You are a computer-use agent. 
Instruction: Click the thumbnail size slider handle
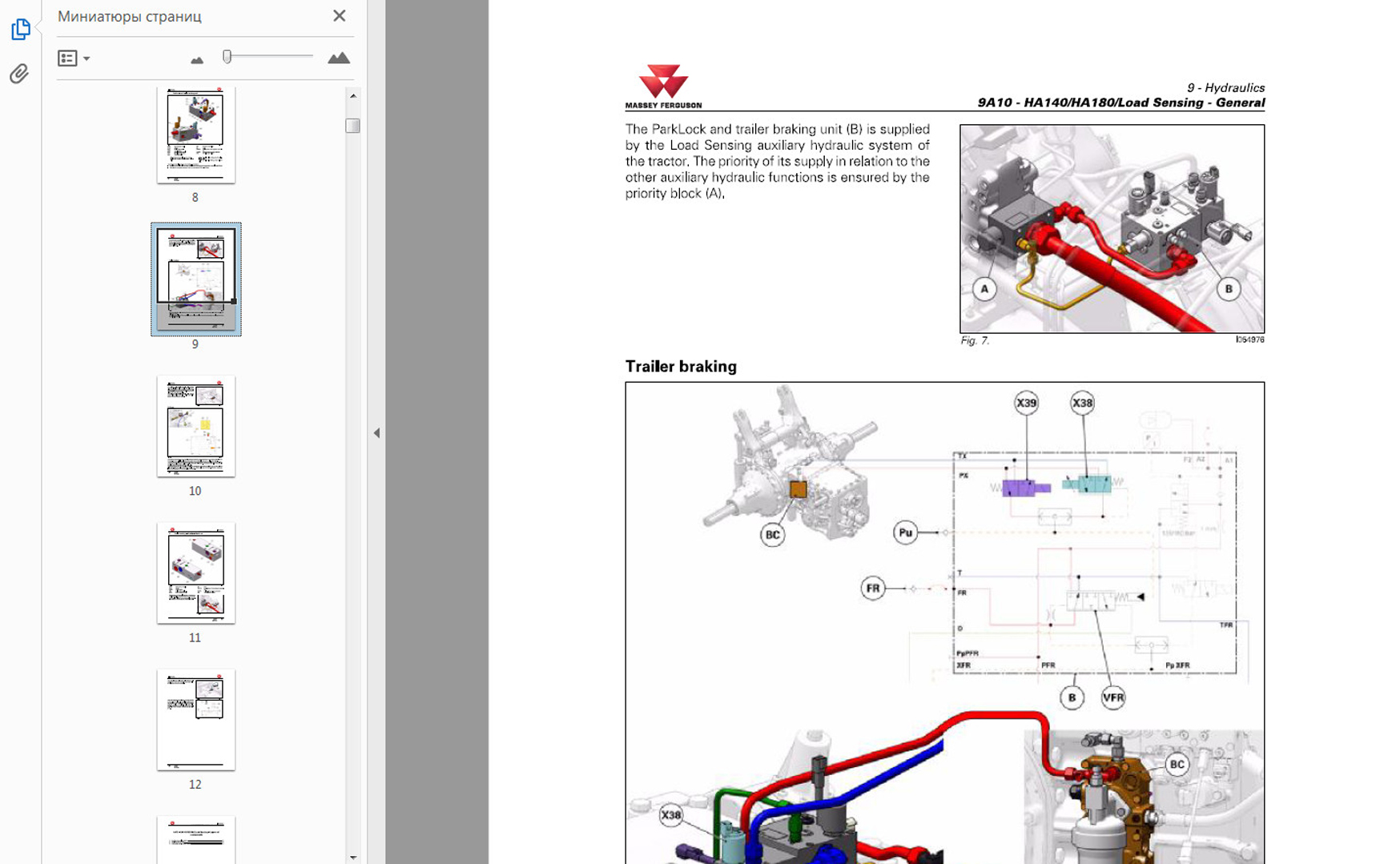pyautogui.click(x=227, y=56)
